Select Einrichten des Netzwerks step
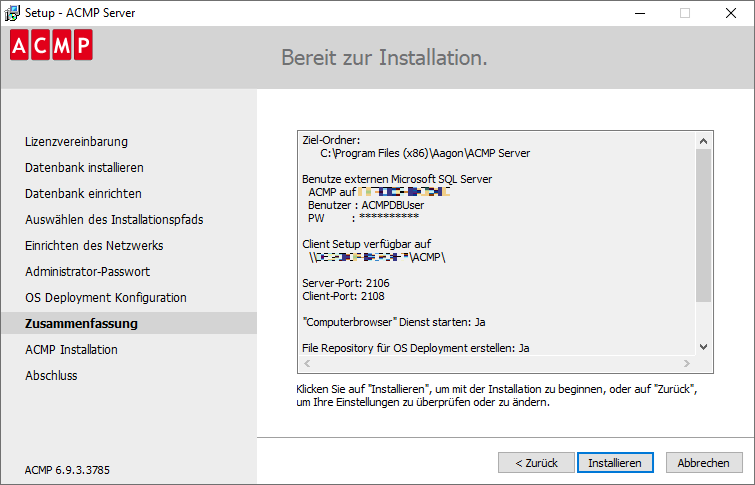The image size is (755, 485). 94,246
